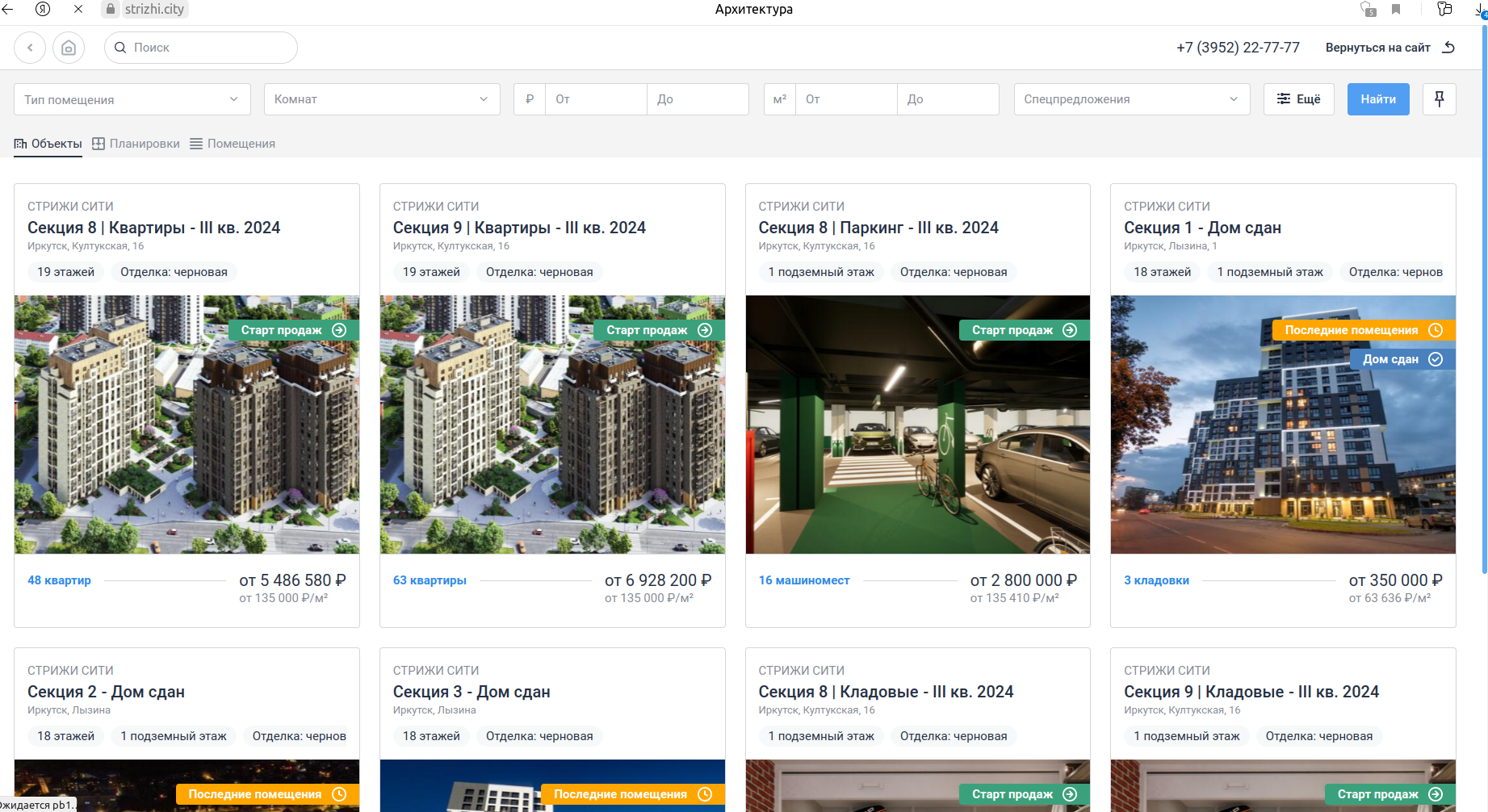
Task: Click the title Секция 8 | Квартиры - III кв. 2024
Action: click(154, 228)
